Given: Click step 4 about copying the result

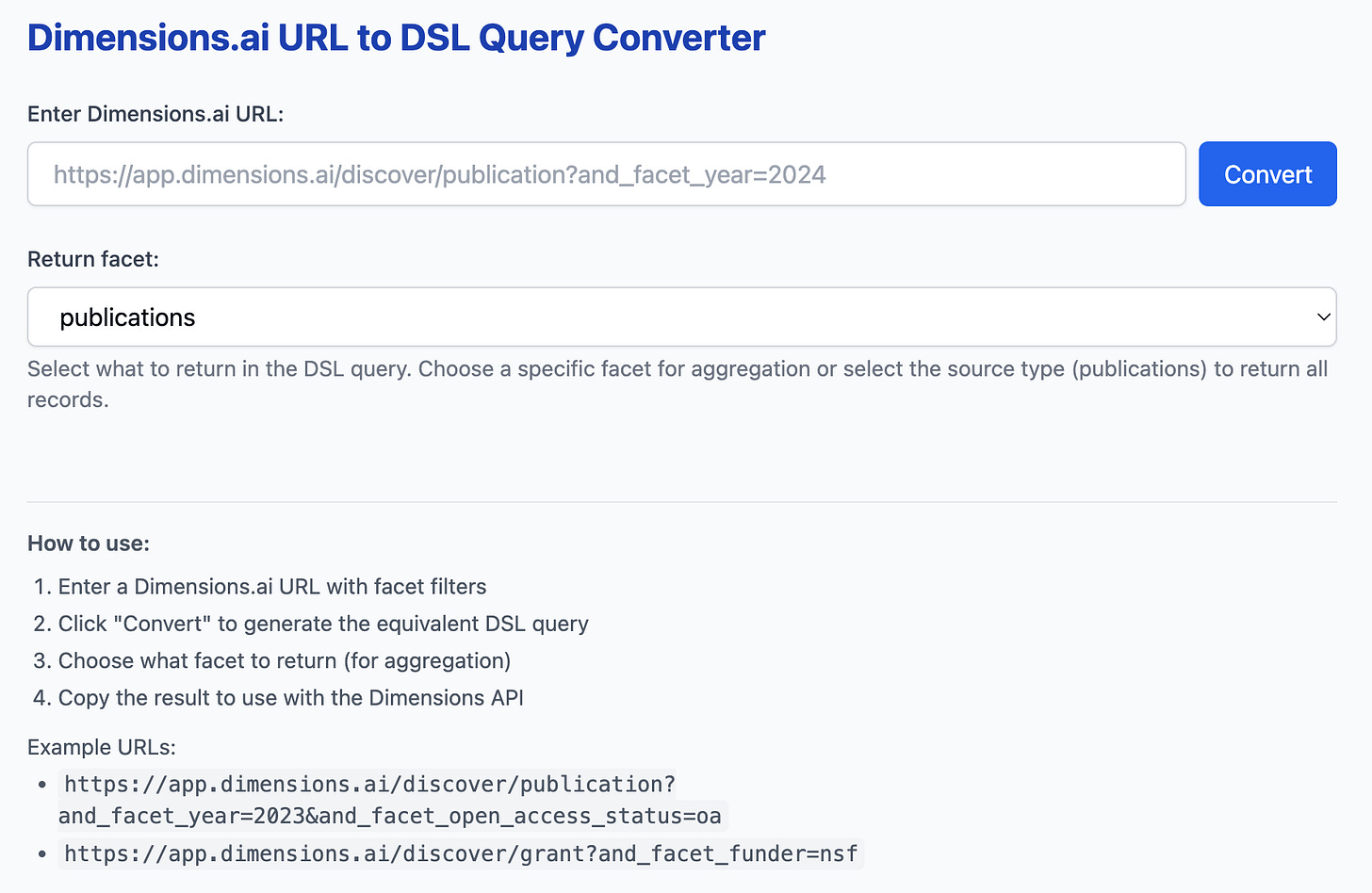Looking at the screenshot, I should coord(291,698).
